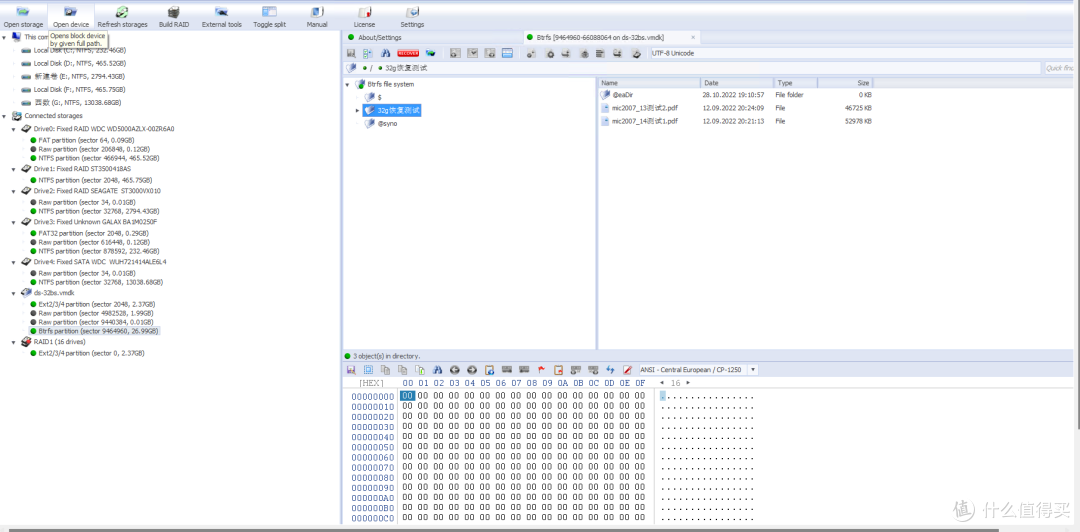Image resolution: width=1080 pixels, height=532 pixels.
Task: Click the drive icon left of UTF-8 Unicode
Action: tap(636, 54)
